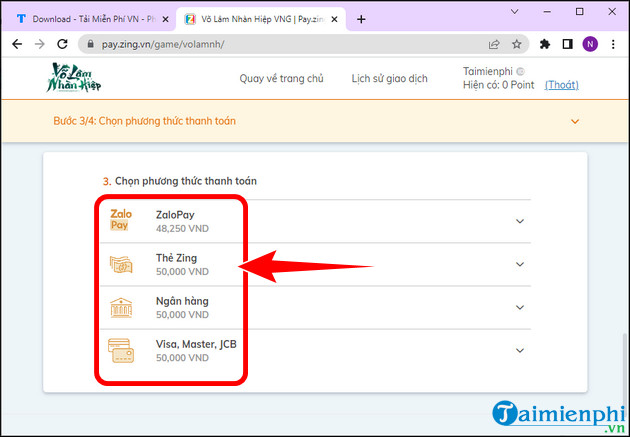Select ZaloPay payment method label
The height and width of the screenshot is (437, 630).
(x=175, y=215)
